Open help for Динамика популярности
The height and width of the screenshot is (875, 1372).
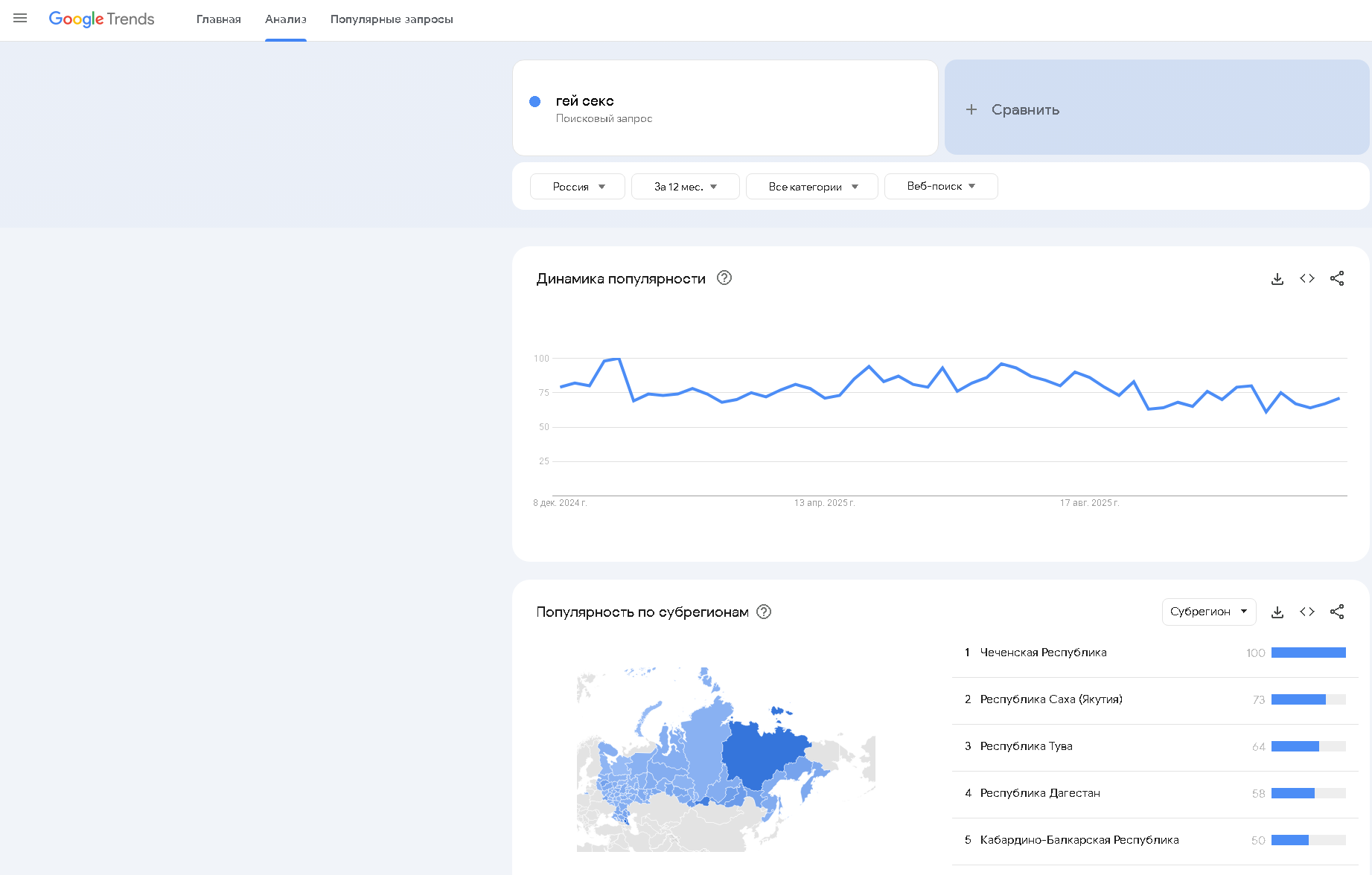pyautogui.click(x=724, y=278)
